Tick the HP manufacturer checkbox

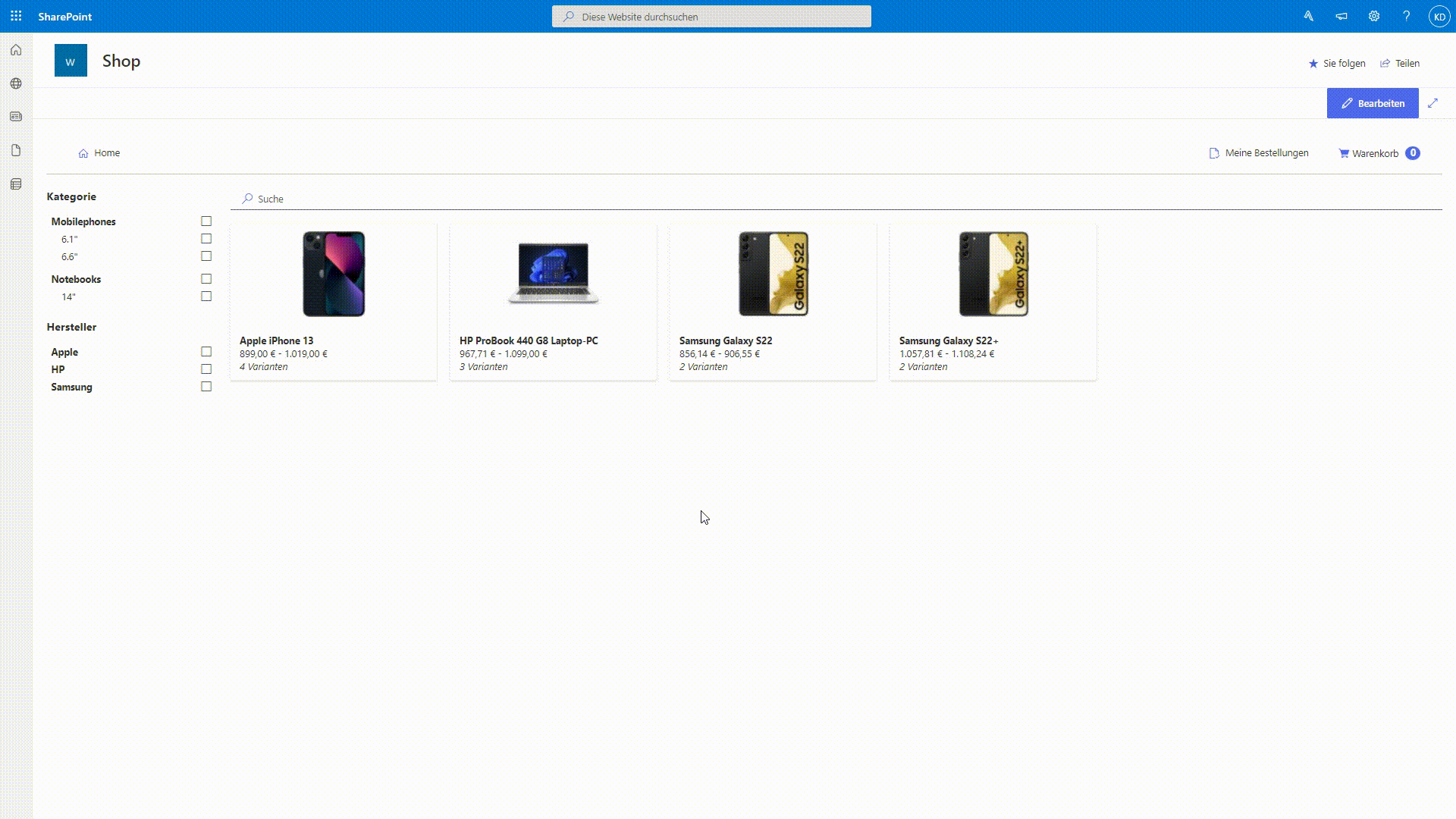tap(206, 369)
